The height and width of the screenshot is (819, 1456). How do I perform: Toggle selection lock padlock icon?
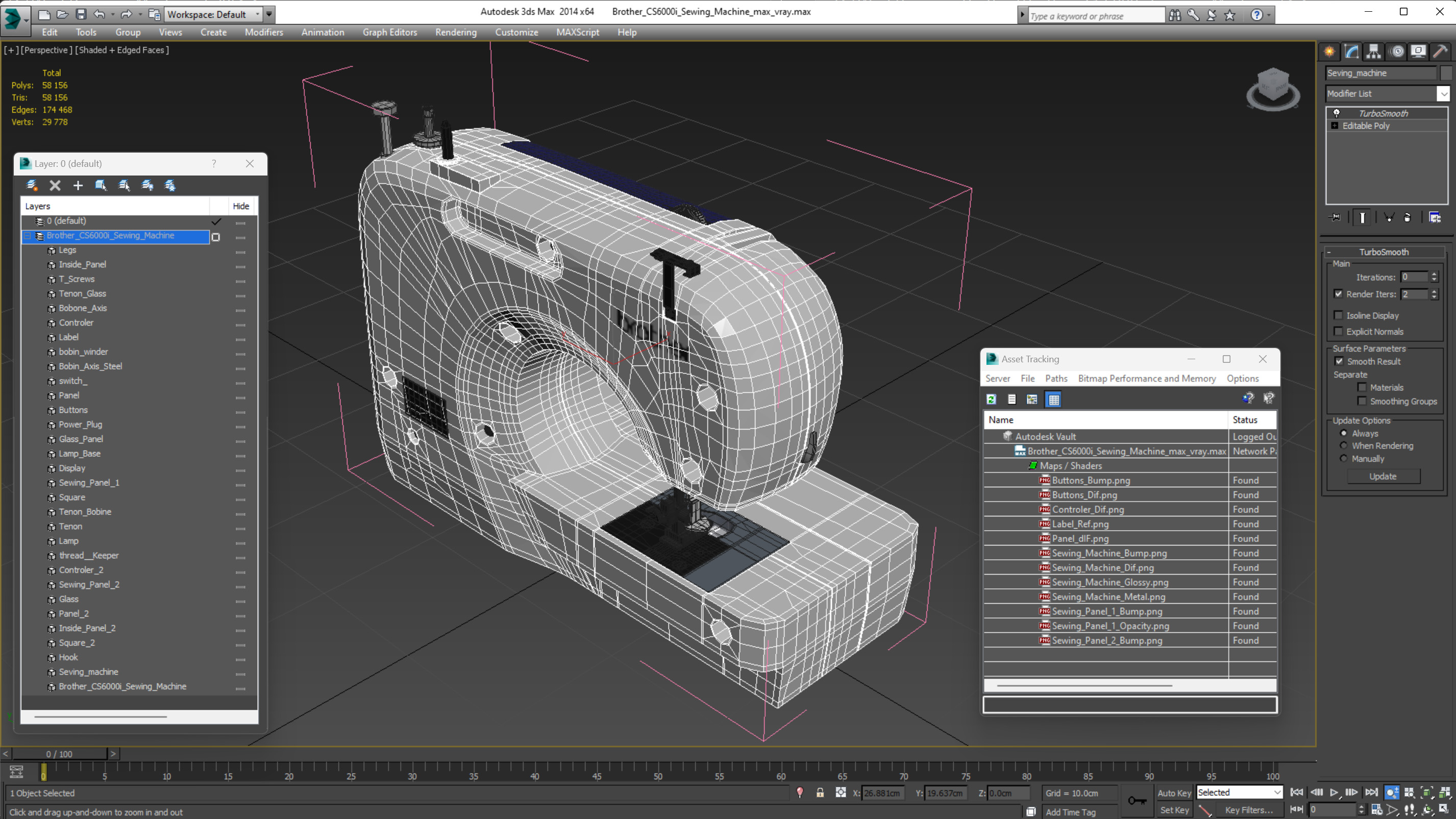tap(820, 792)
